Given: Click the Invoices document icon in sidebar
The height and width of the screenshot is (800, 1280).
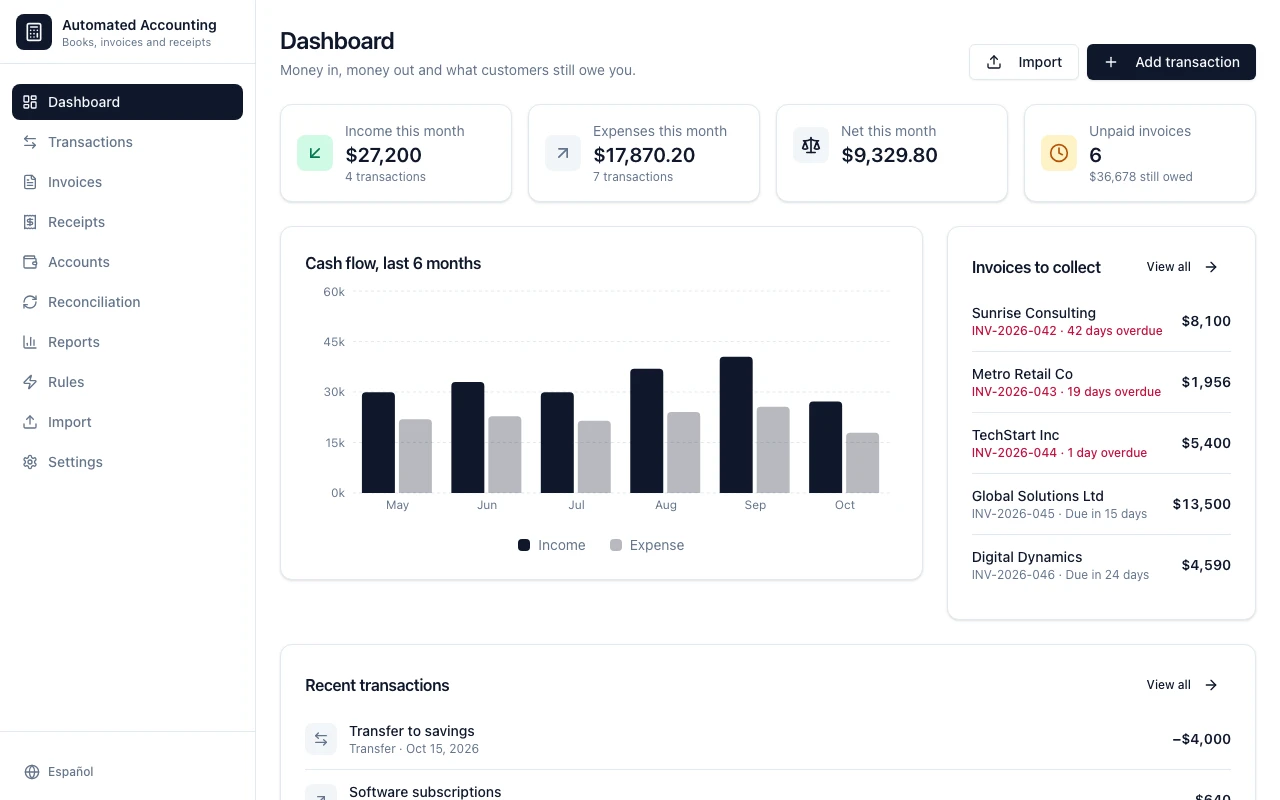Looking at the screenshot, I should [30, 182].
